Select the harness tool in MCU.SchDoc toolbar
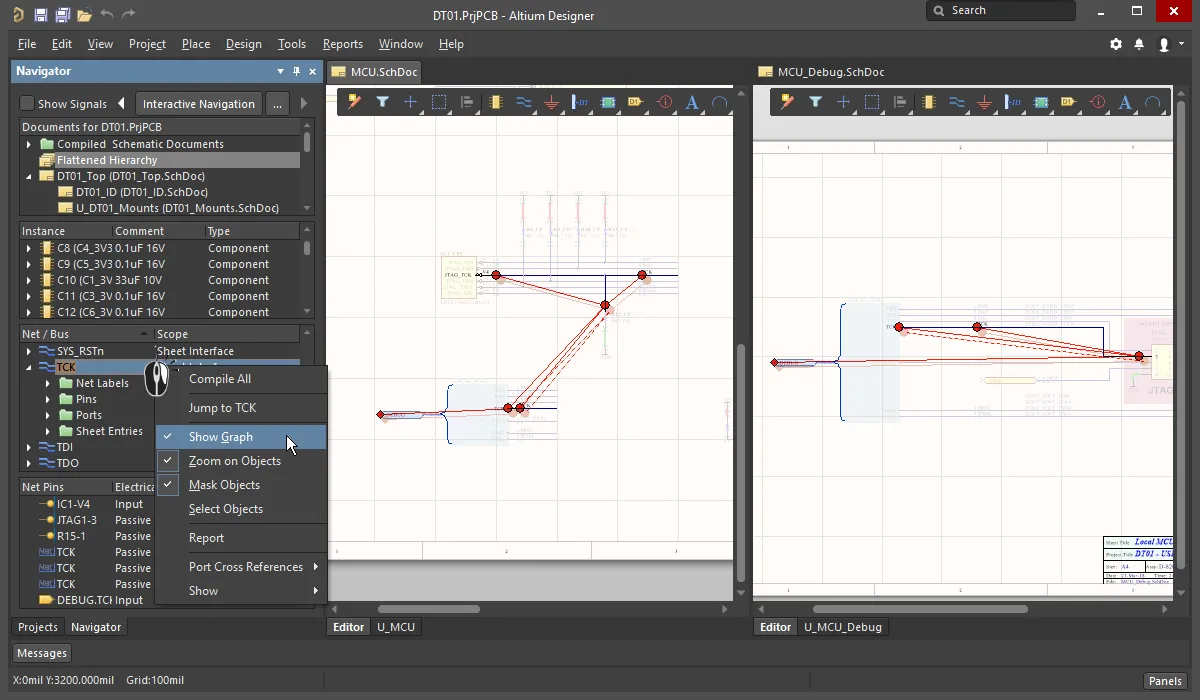The height and width of the screenshot is (700, 1200). coord(579,102)
